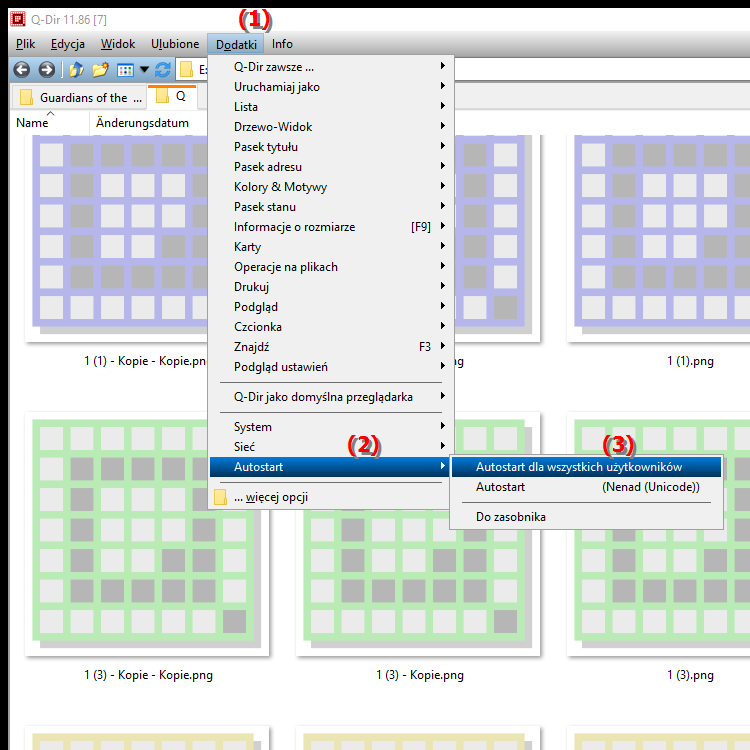Open the Karty submenu
Screen dimensions: 750x750
(331, 247)
